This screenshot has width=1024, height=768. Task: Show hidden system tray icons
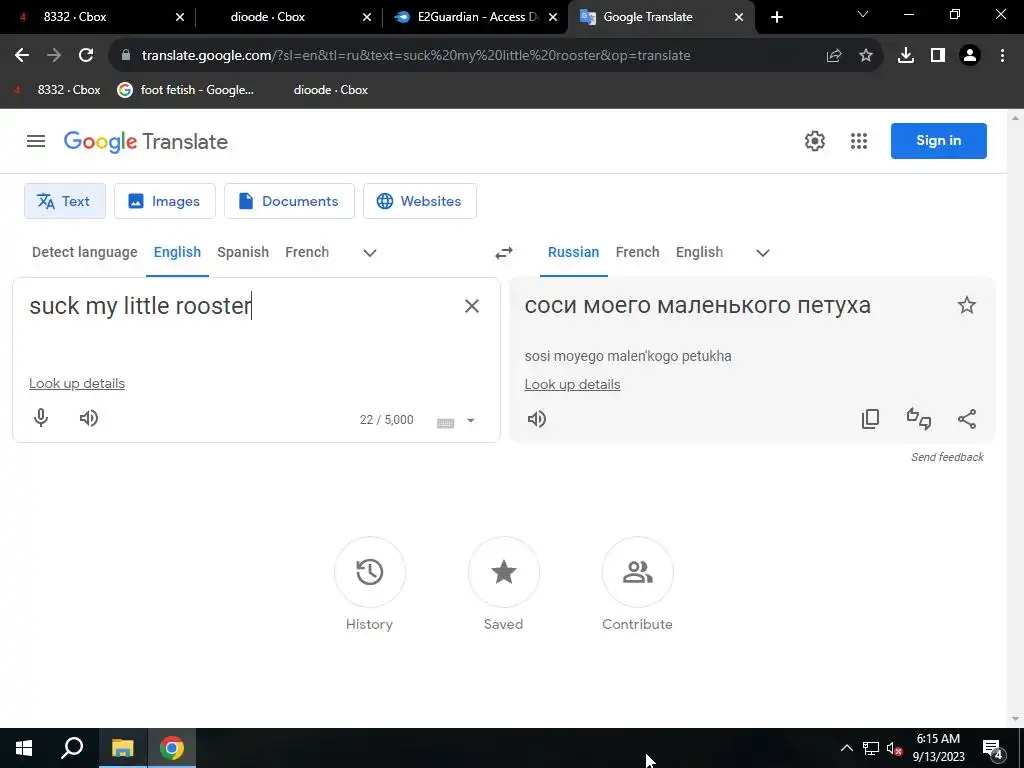pyautogui.click(x=846, y=748)
